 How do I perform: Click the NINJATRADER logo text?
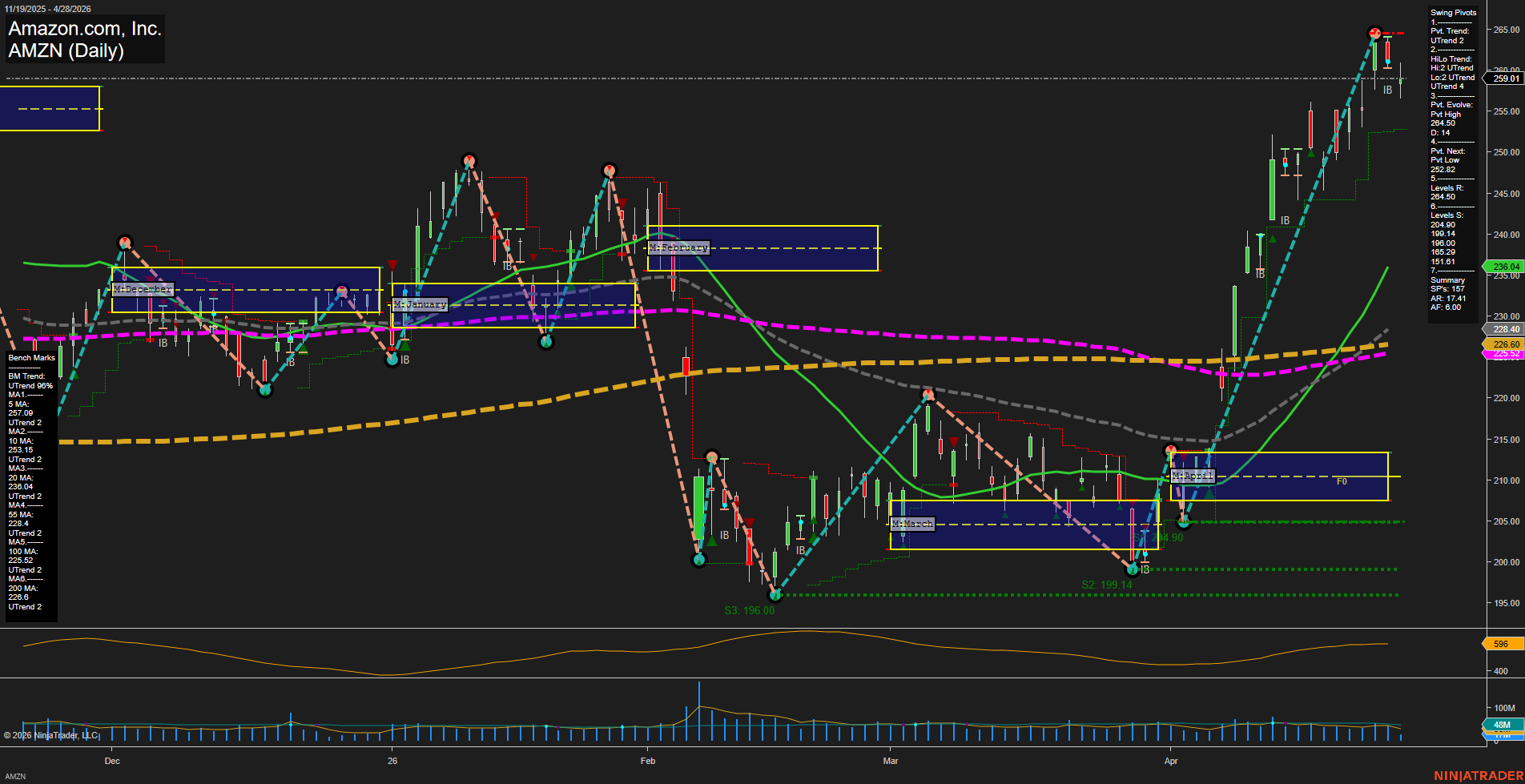click(x=1478, y=775)
